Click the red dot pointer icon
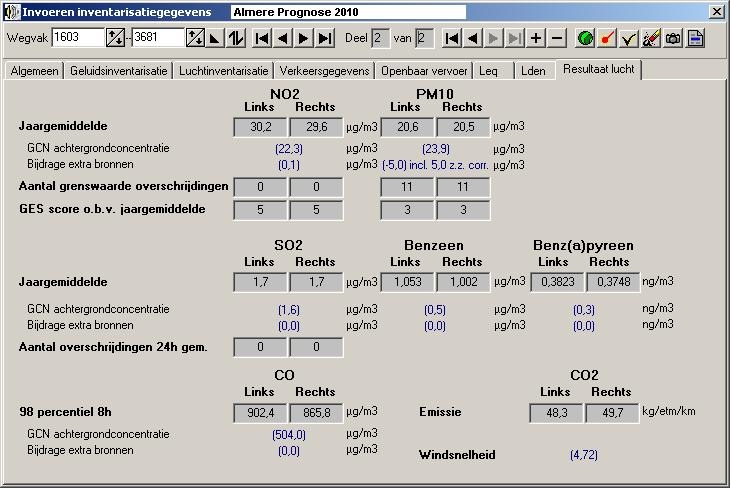 point(607,38)
